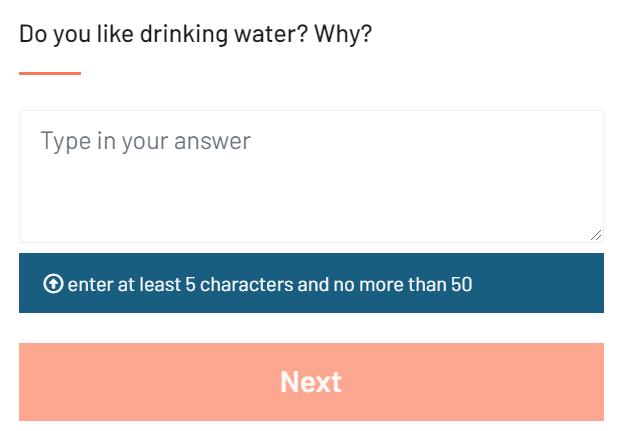622x431 pixels.
Task: Click the number 50 in the hint message
Action: (462, 284)
